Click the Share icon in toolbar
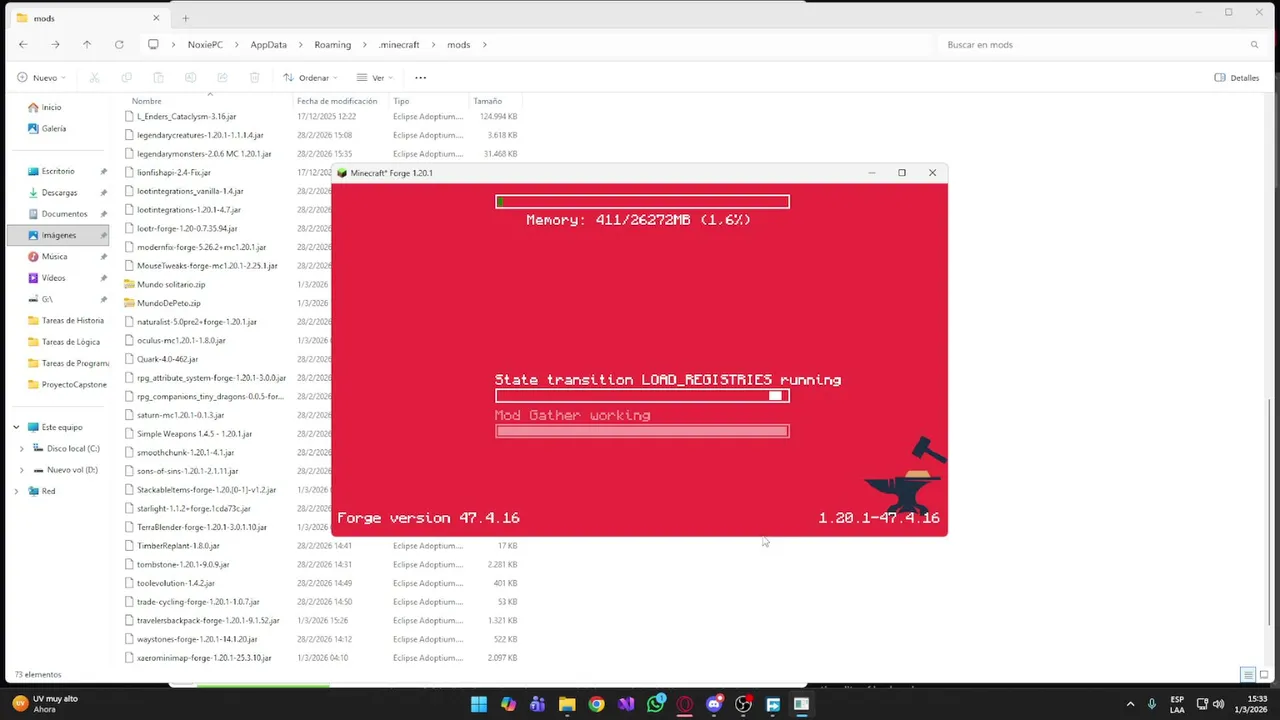1280x720 pixels. point(222,78)
